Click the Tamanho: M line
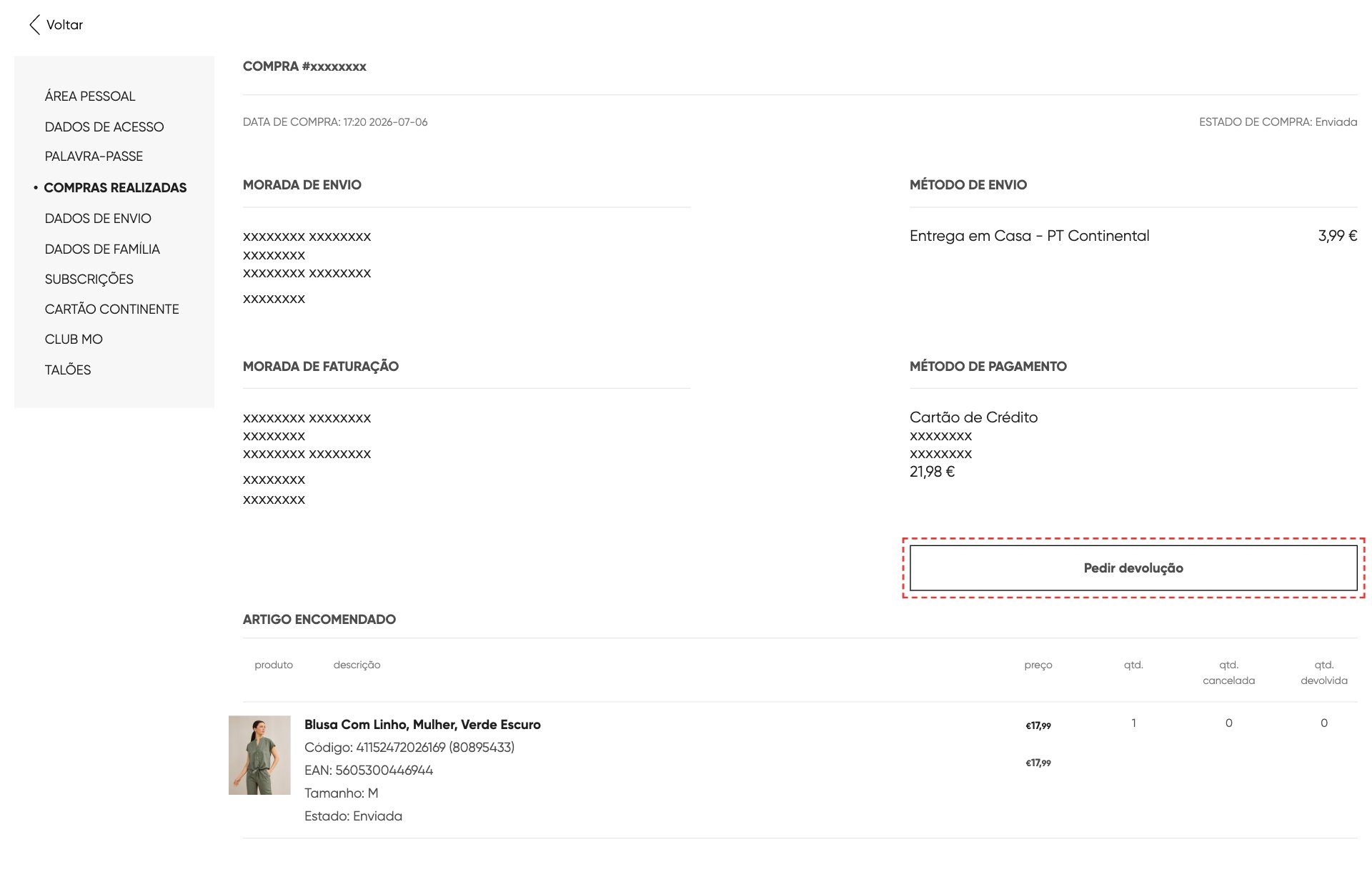The image size is (1372, 877). click(342, 793)
